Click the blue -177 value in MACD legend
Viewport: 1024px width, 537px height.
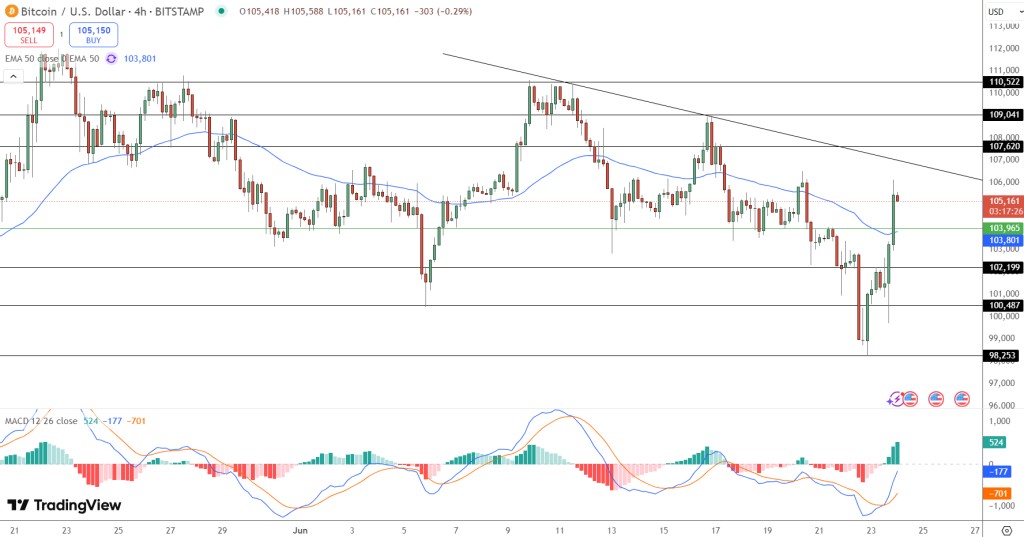pyautogui.click(x=114, y=421)
